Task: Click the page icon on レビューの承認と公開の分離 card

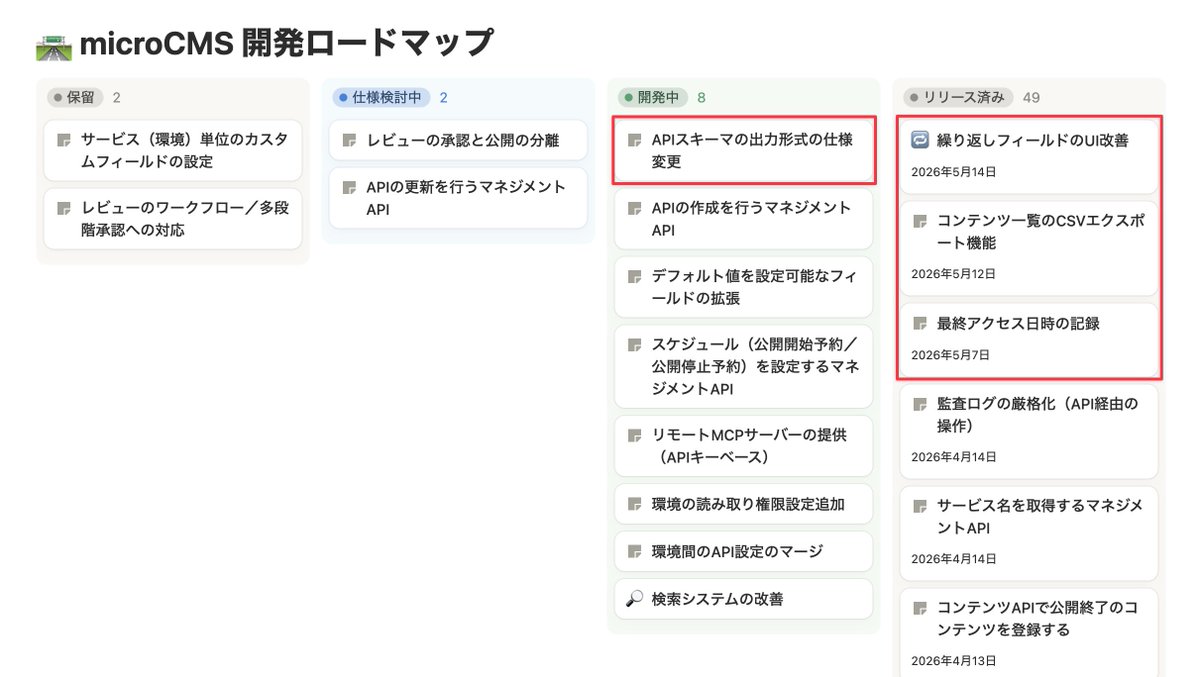Action: click(349, 140)
